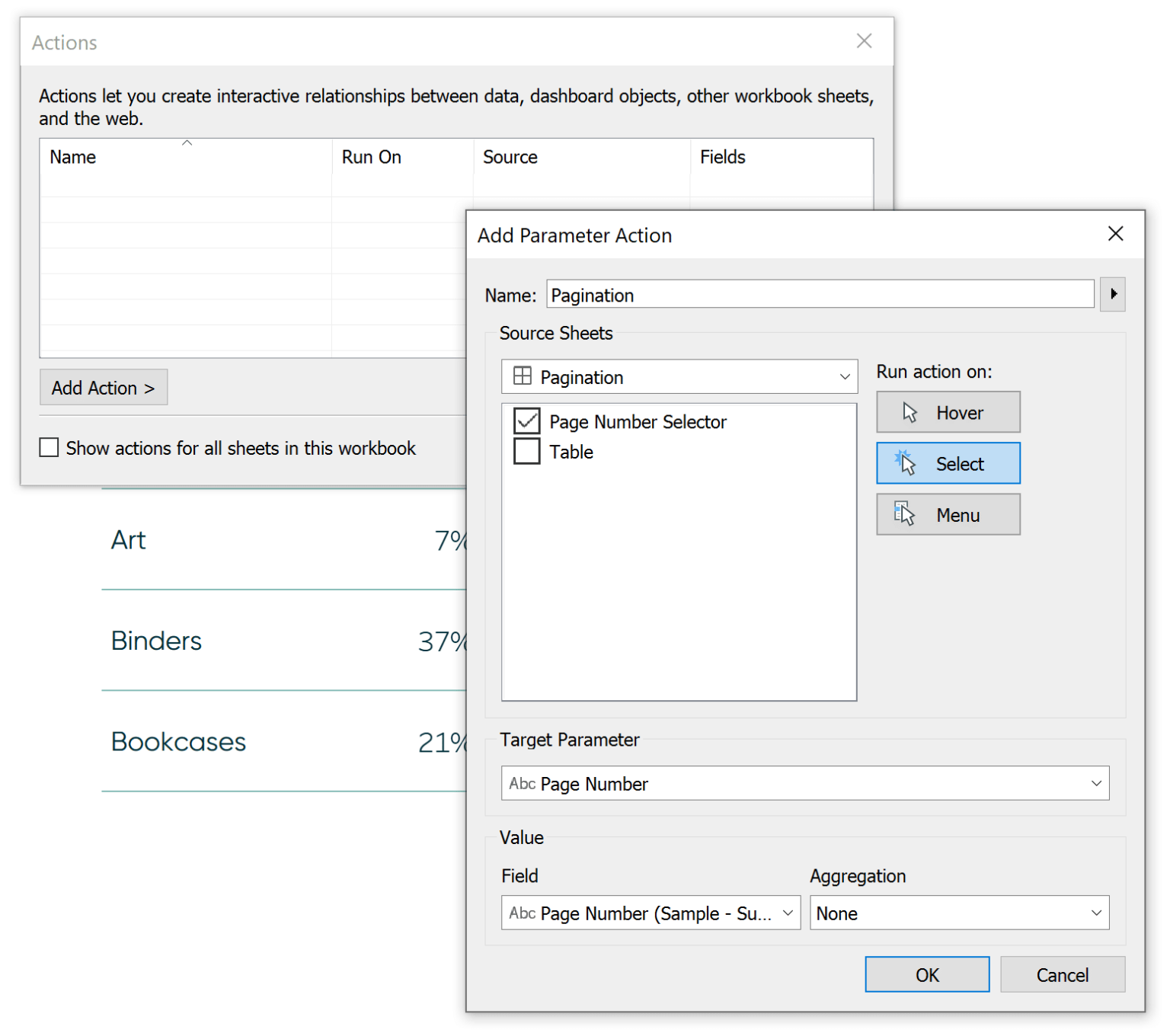Click the Abc icon on the Page Number parameter
1170x1036 pixels.
click(523, 783)
